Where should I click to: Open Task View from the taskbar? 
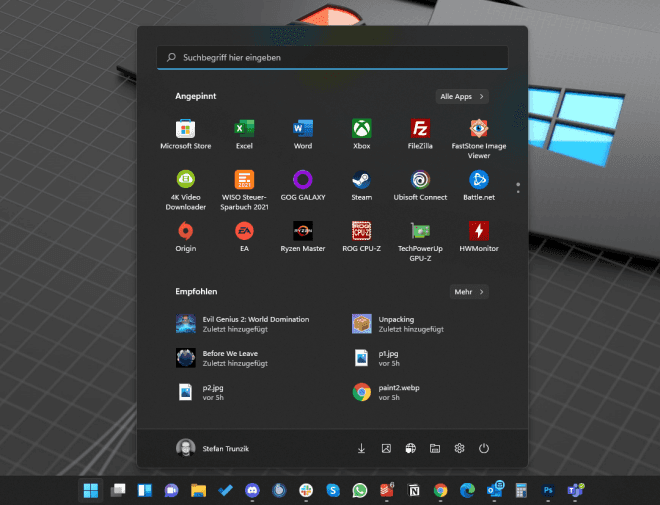(117, 490)
